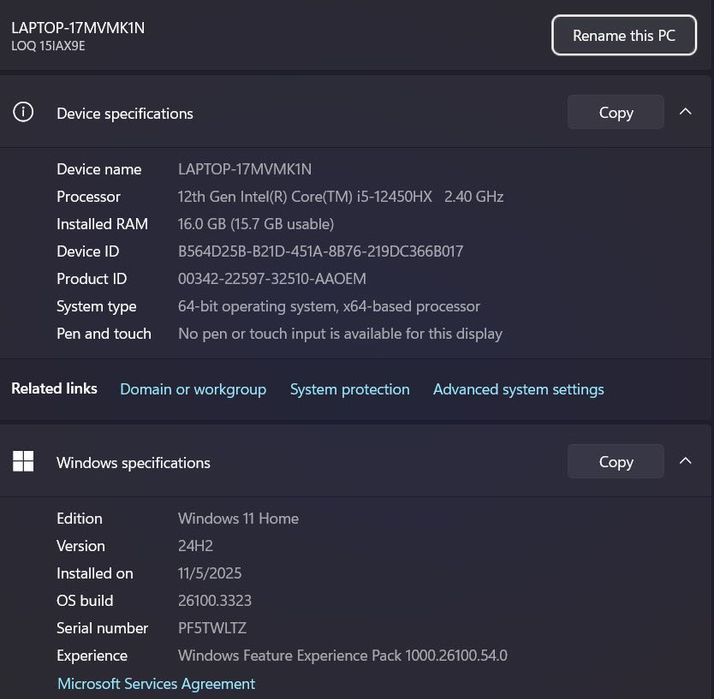Select the Windows Feature Experience Pack text
The image size is (714, 699).
tap(342, 655)
